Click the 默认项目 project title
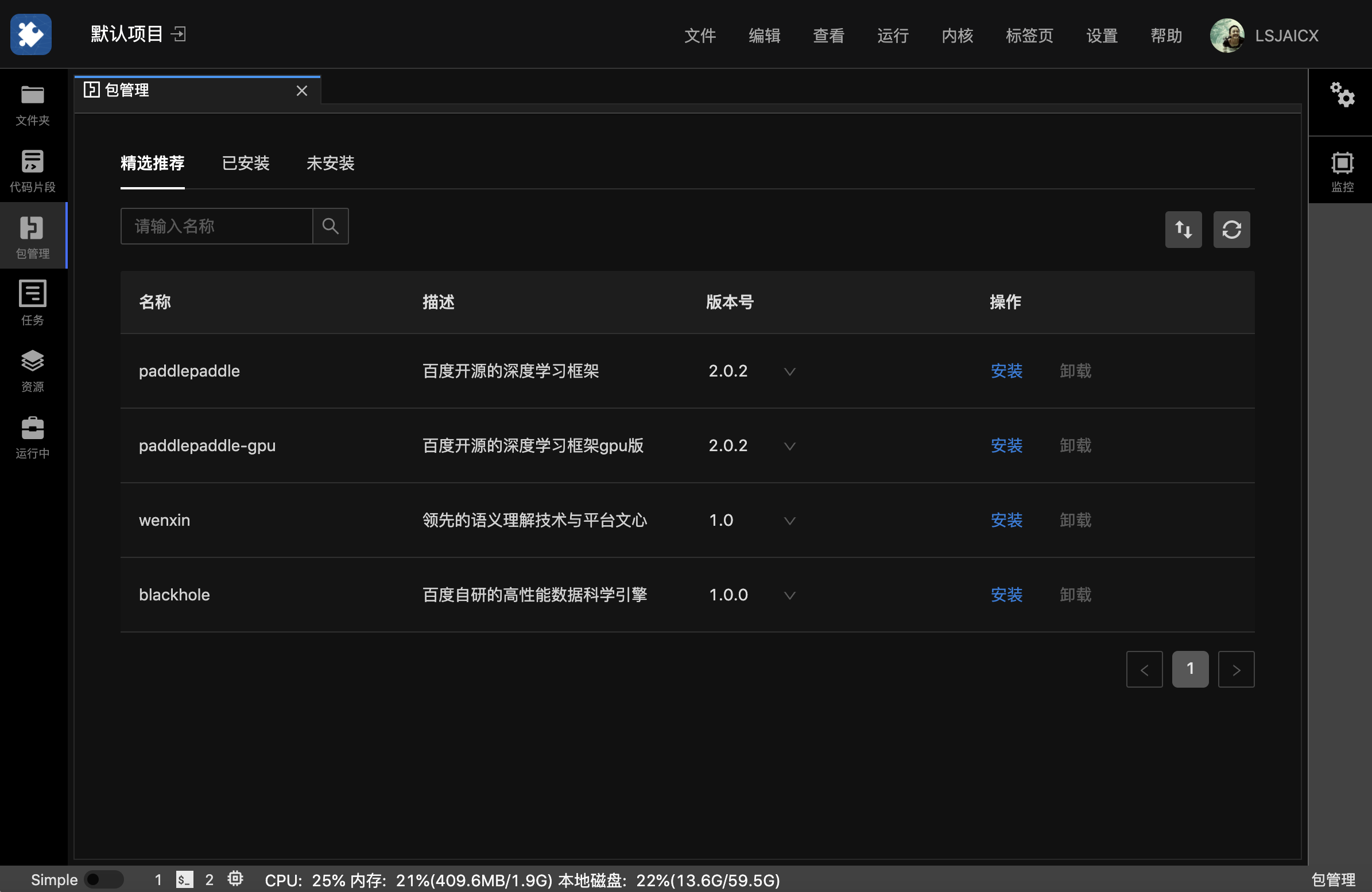This screenshot has width=1372, height=892. tap(127, 34)
